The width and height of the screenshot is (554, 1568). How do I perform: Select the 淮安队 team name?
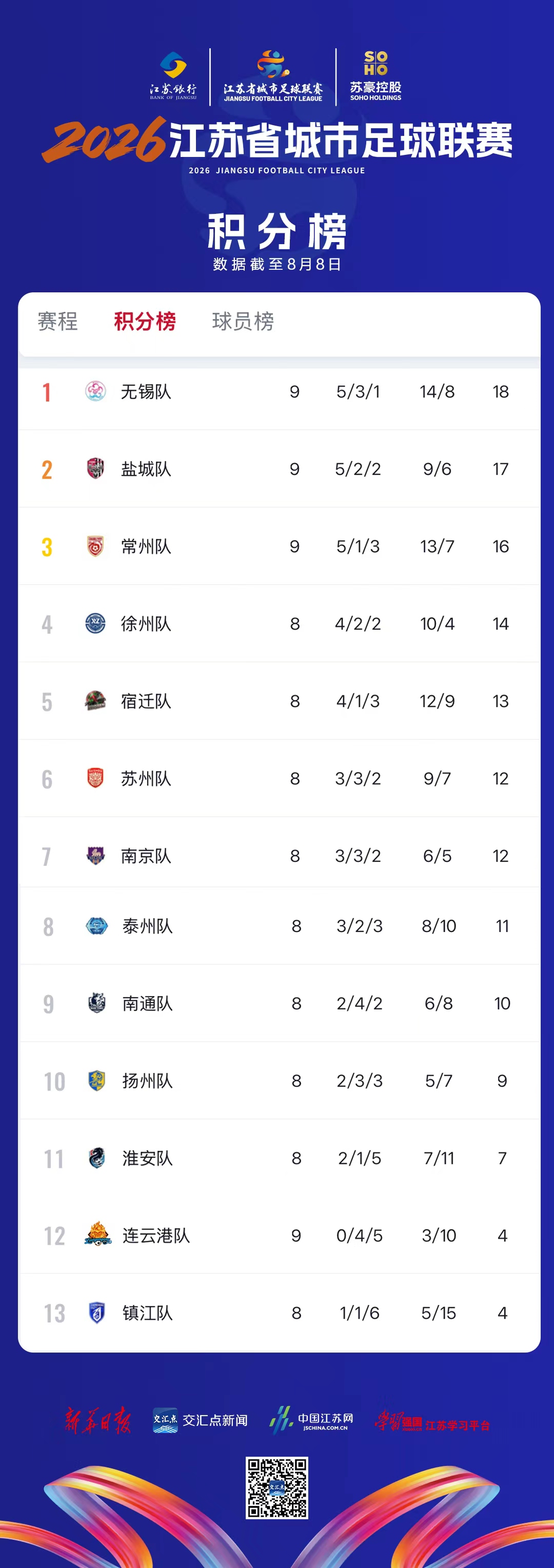(147, 1158)
